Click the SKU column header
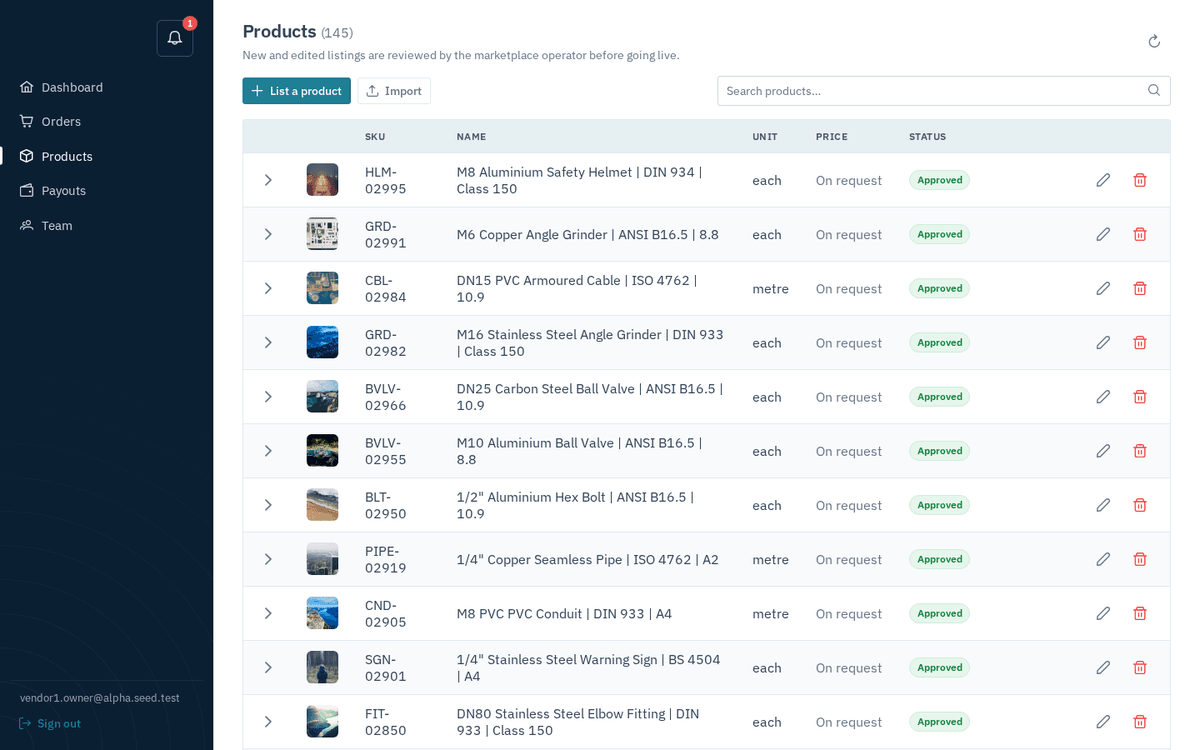This screenshot has height=750, width=1200. point(375,136)
